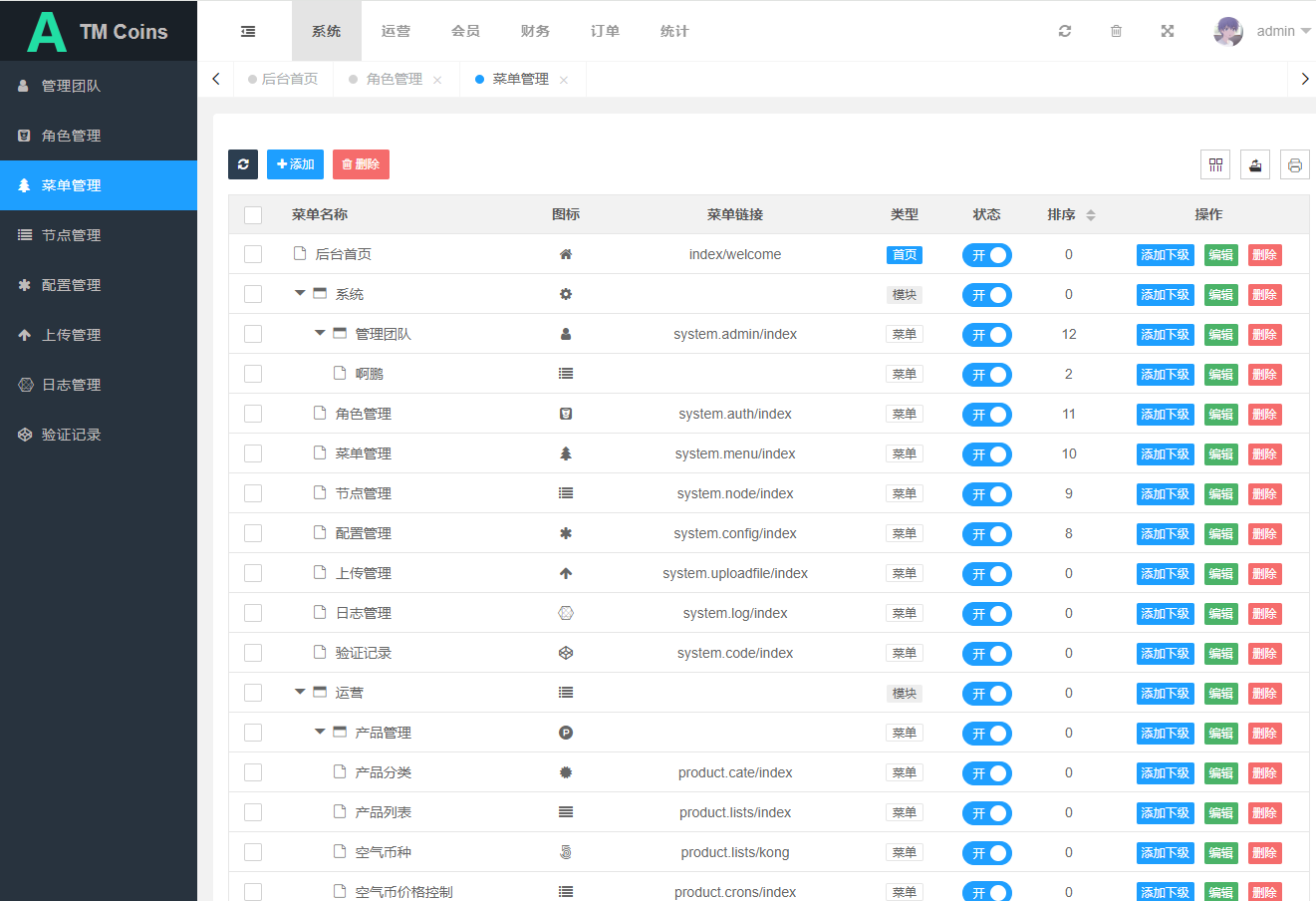Click the sidebar collapse icon in header

coord(248,32)
